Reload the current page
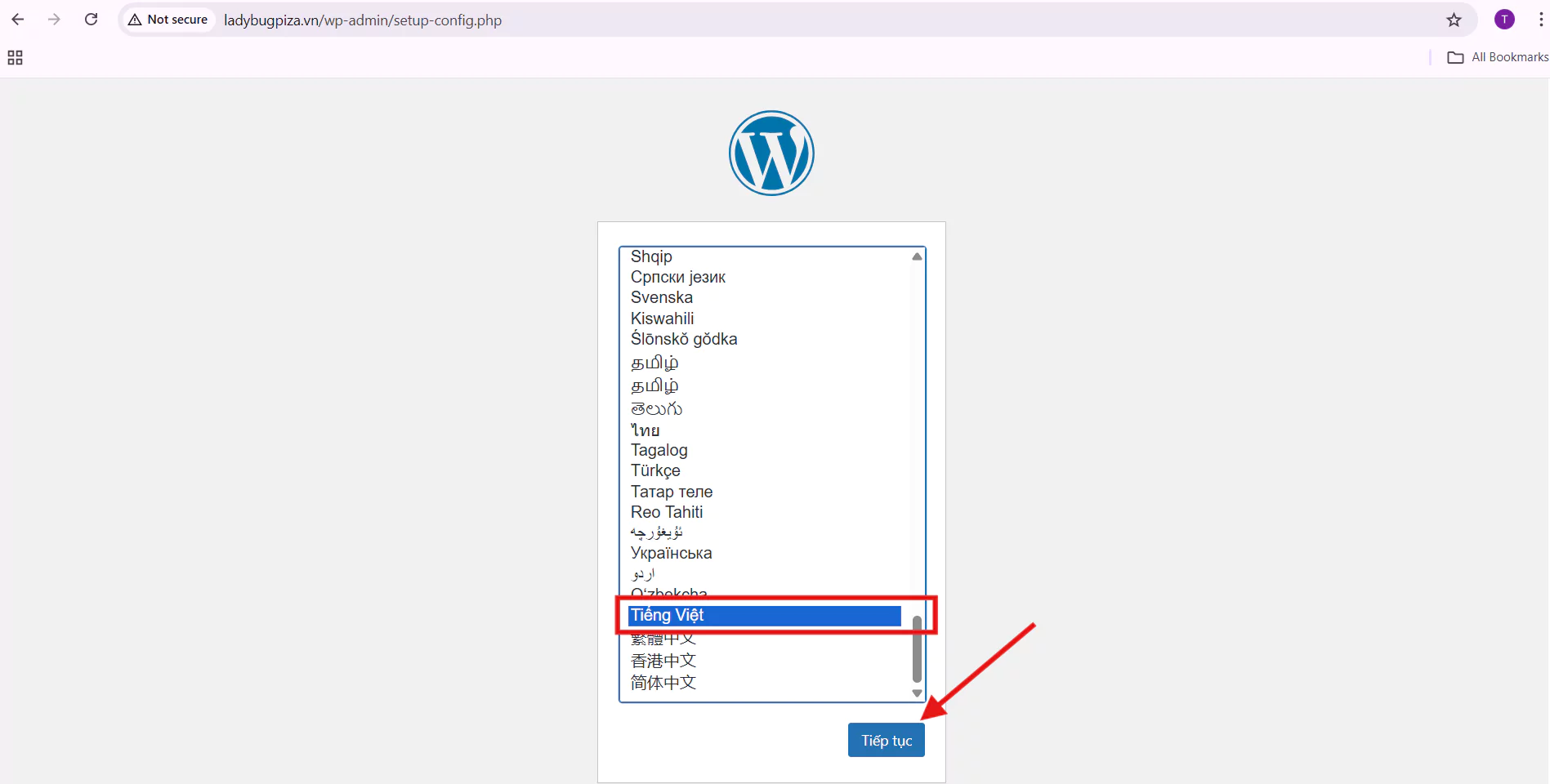 coord(92,20)
